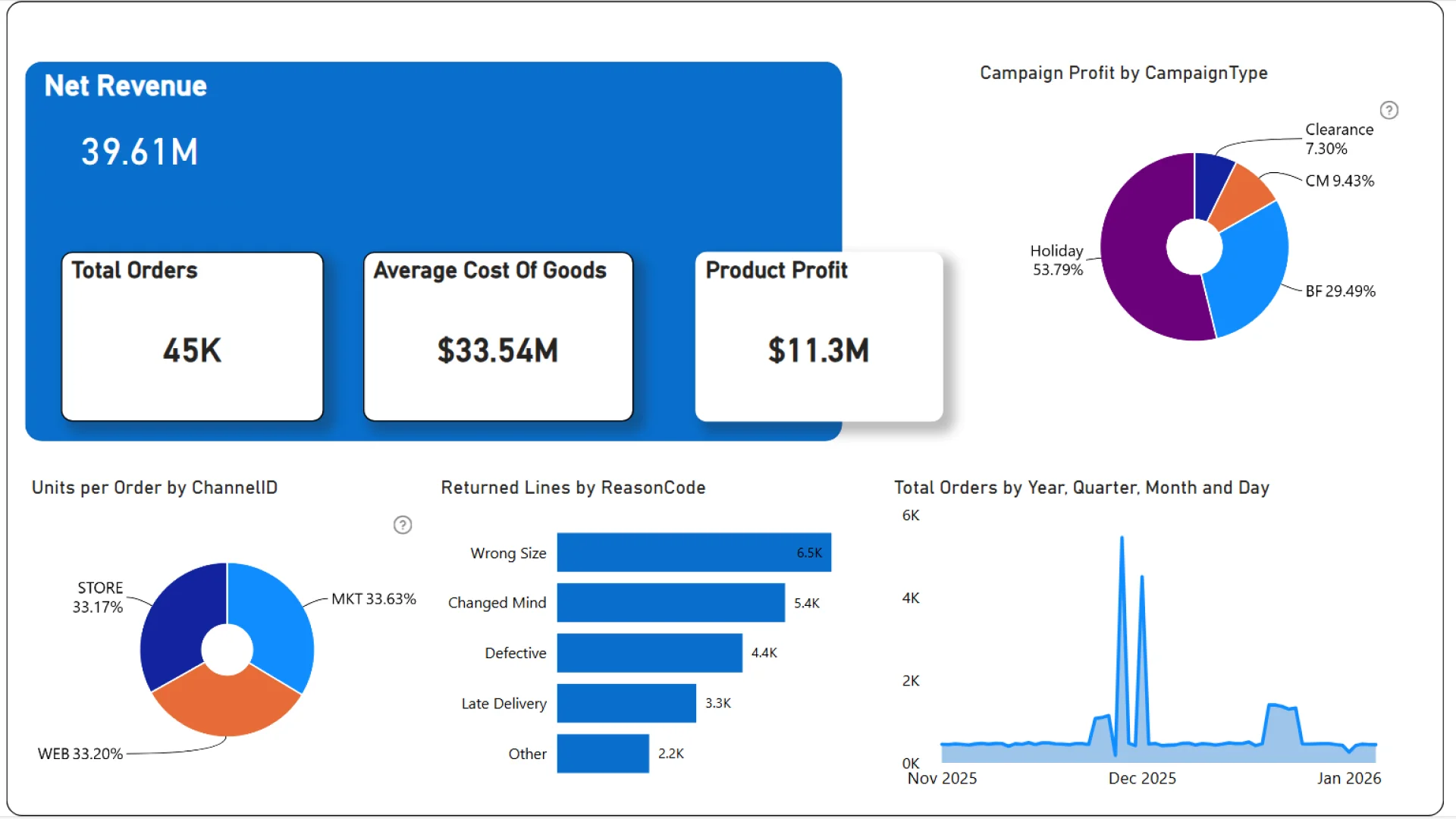Select the Defective returns bar
Image resolution: width=1456 pixels, height=819 pixels.
(x=649, y=653)
